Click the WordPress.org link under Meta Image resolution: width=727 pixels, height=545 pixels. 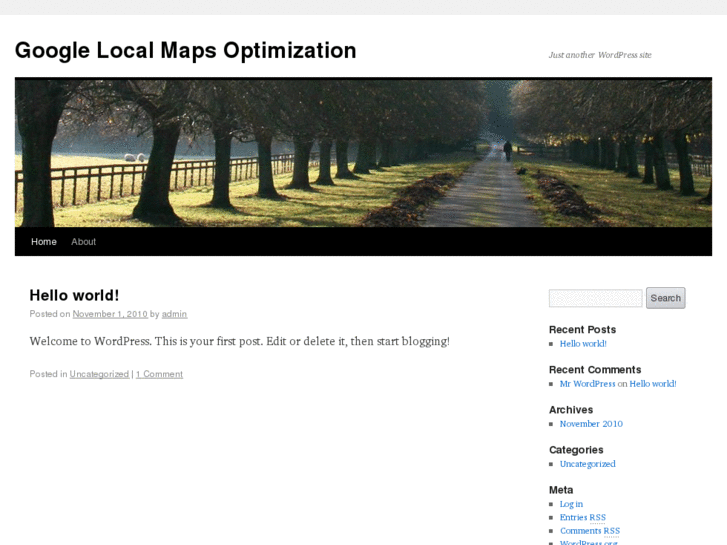pos(588,542)
